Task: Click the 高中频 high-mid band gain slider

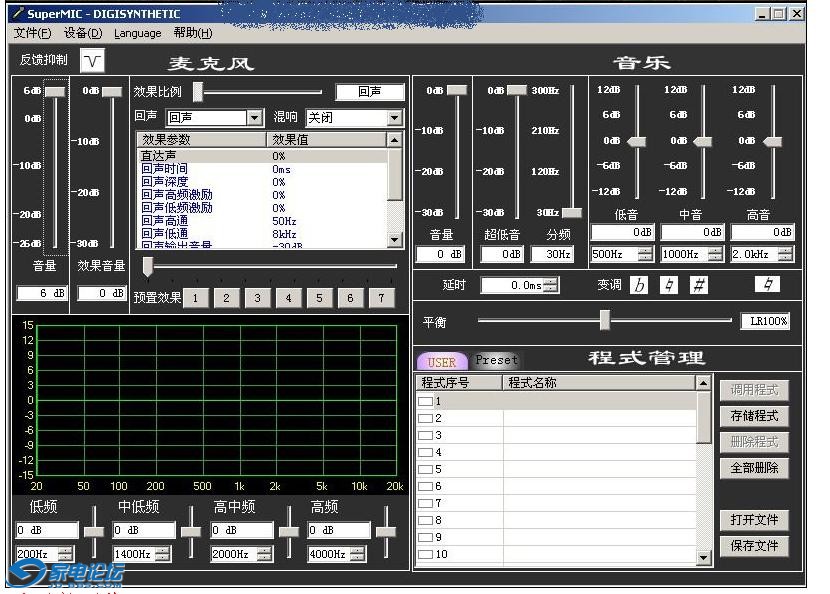Action: 289,532
